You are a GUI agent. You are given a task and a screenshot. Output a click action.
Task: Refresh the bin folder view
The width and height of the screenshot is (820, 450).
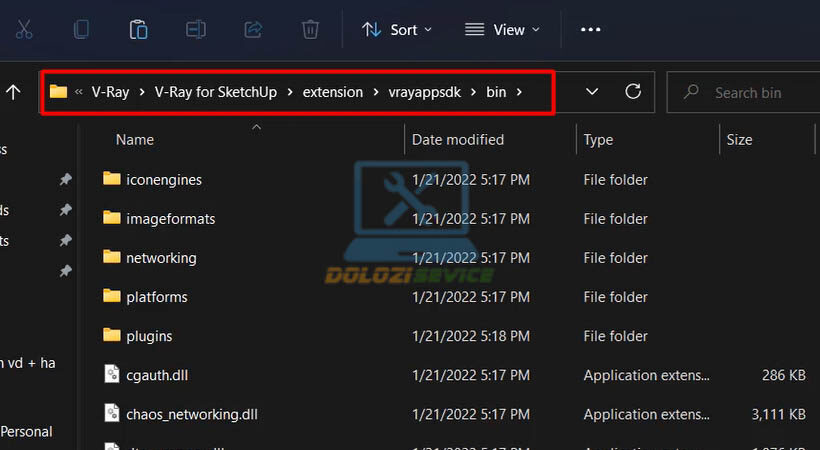pos(633,92)
